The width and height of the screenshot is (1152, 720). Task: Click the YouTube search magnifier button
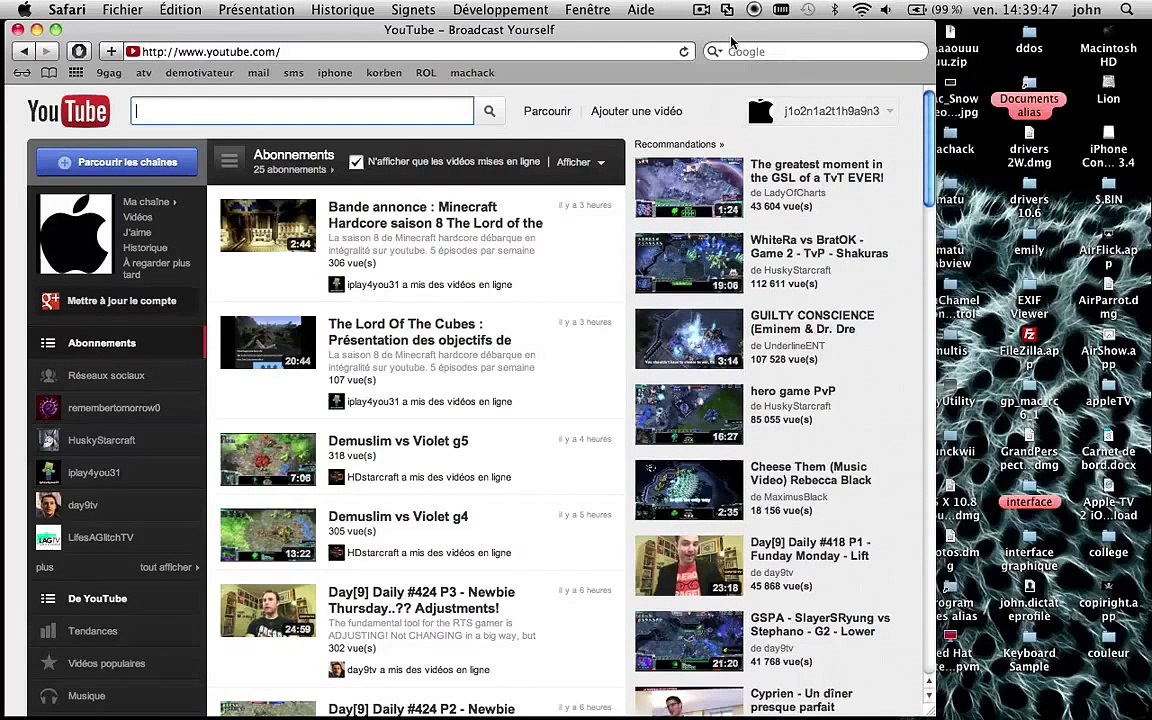pos(489,111)
